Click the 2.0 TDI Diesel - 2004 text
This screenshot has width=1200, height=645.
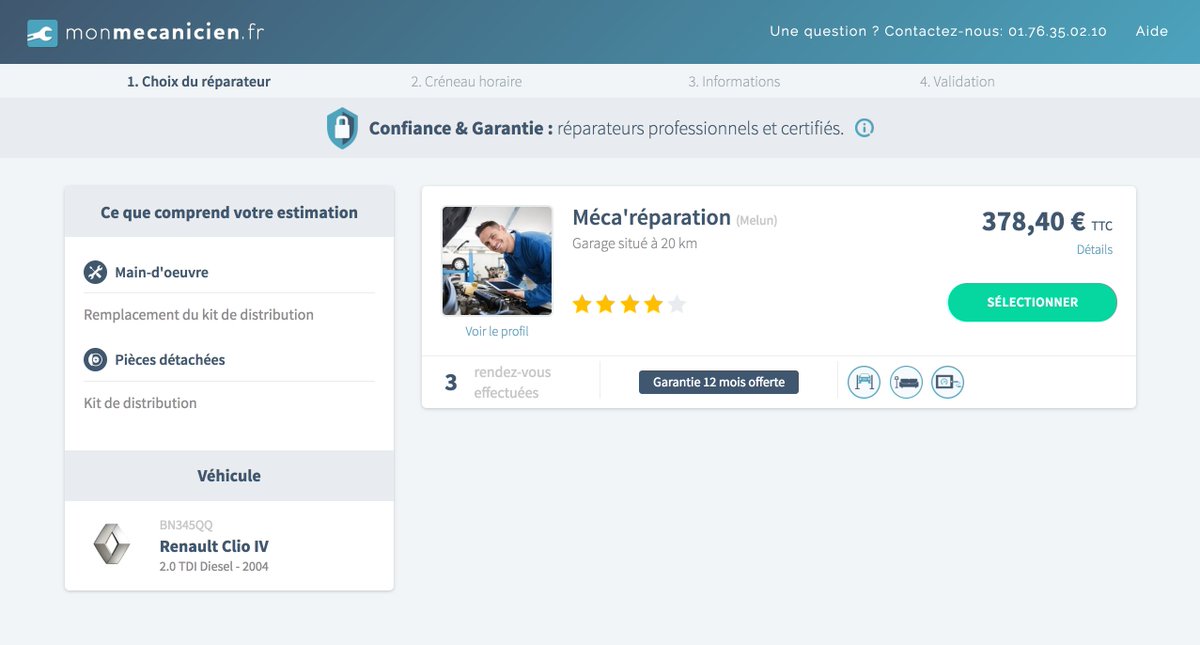[x=214, y=566]
